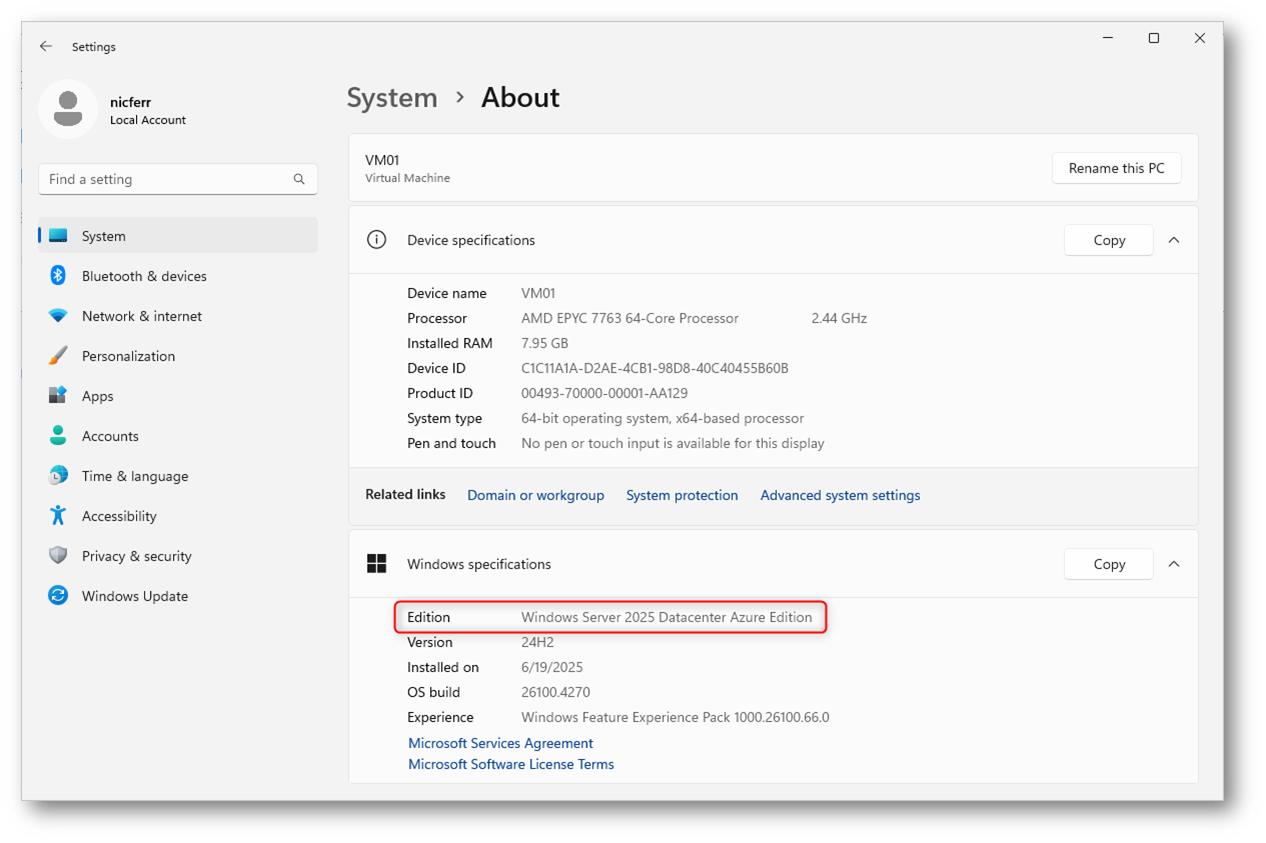This screenshot has width=1266, height=843.
Task: Click the Personalization paintbrush icon
Action: 58,356
